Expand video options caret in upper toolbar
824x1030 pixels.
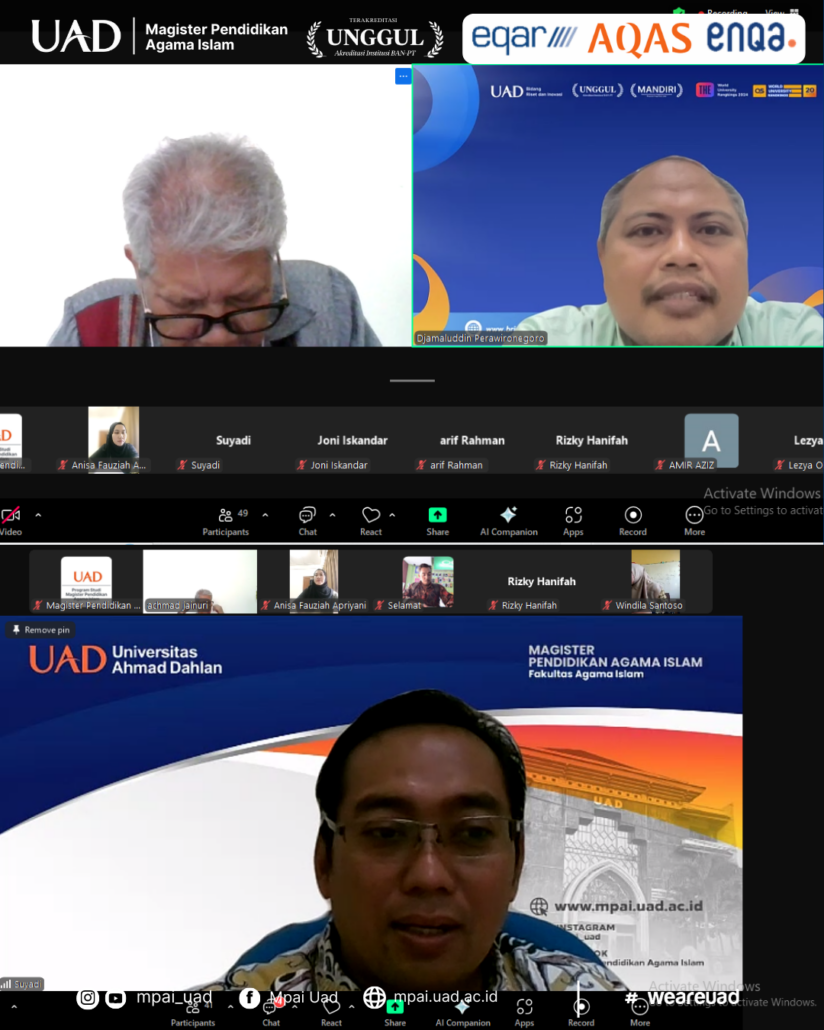(x=38, y=516)
